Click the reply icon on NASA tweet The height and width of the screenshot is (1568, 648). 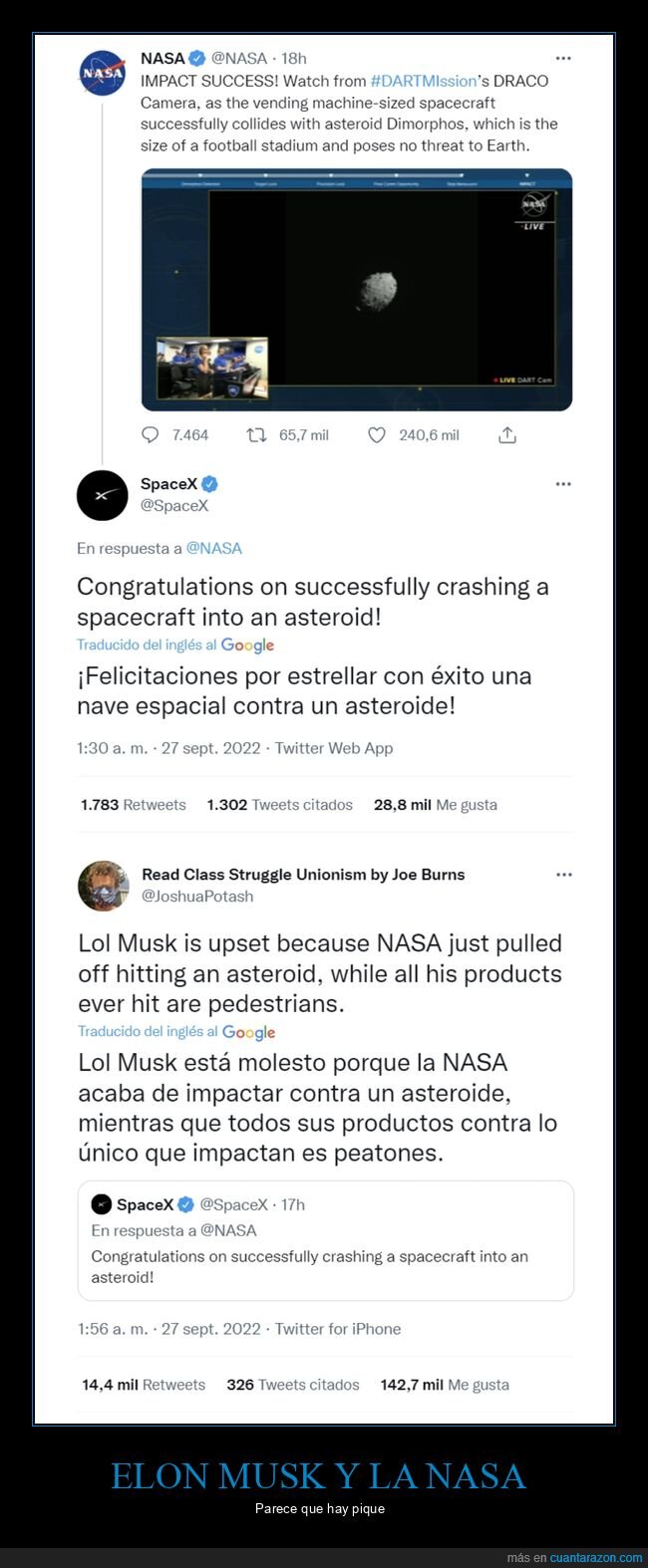[x=151, y=435]
